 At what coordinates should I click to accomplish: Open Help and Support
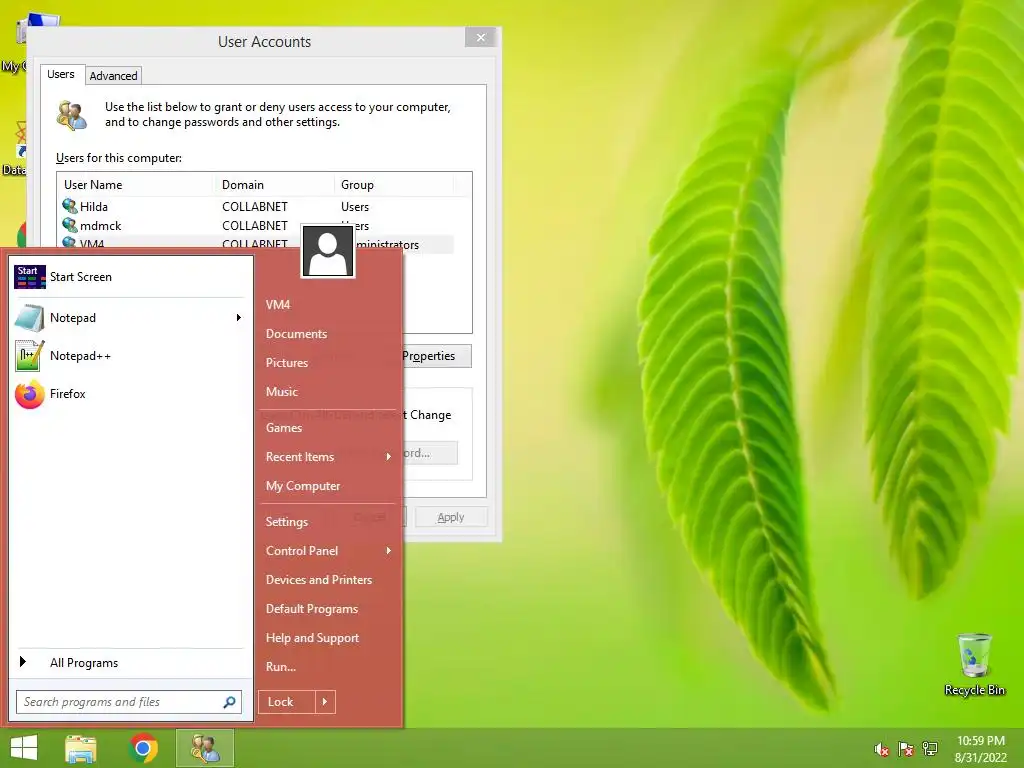(312, 638)
